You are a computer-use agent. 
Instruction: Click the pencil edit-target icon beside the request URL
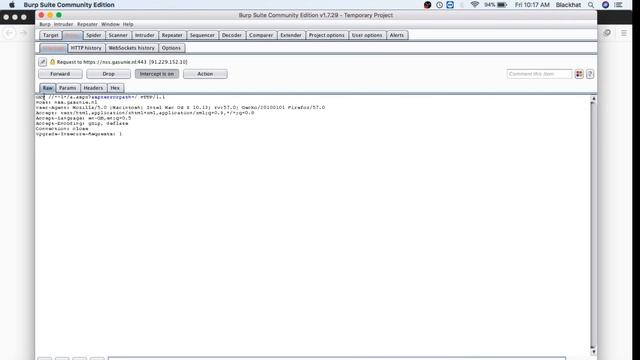[42, 62]
